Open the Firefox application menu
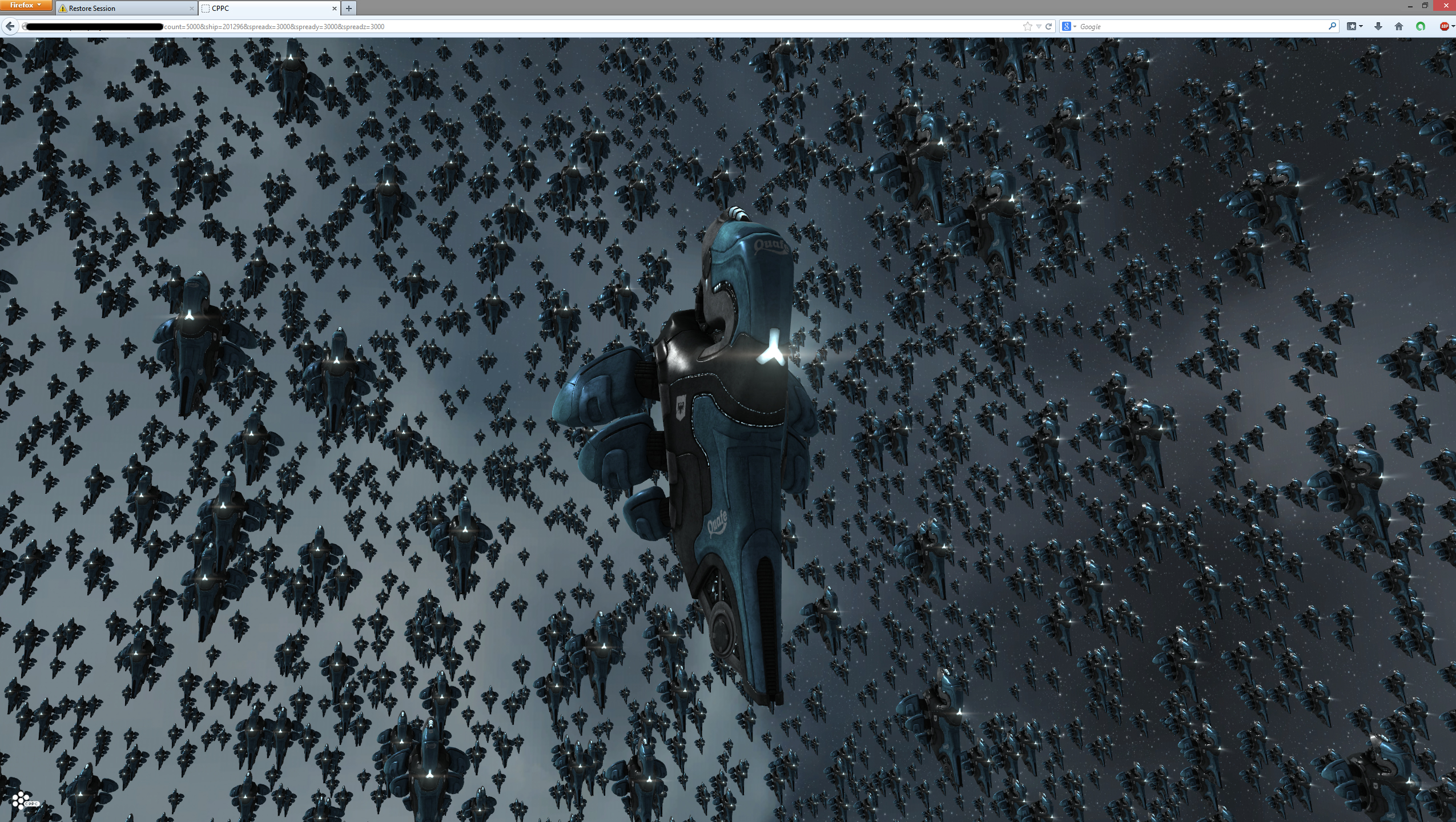The image size is (1456, 822). click(26, 6)
